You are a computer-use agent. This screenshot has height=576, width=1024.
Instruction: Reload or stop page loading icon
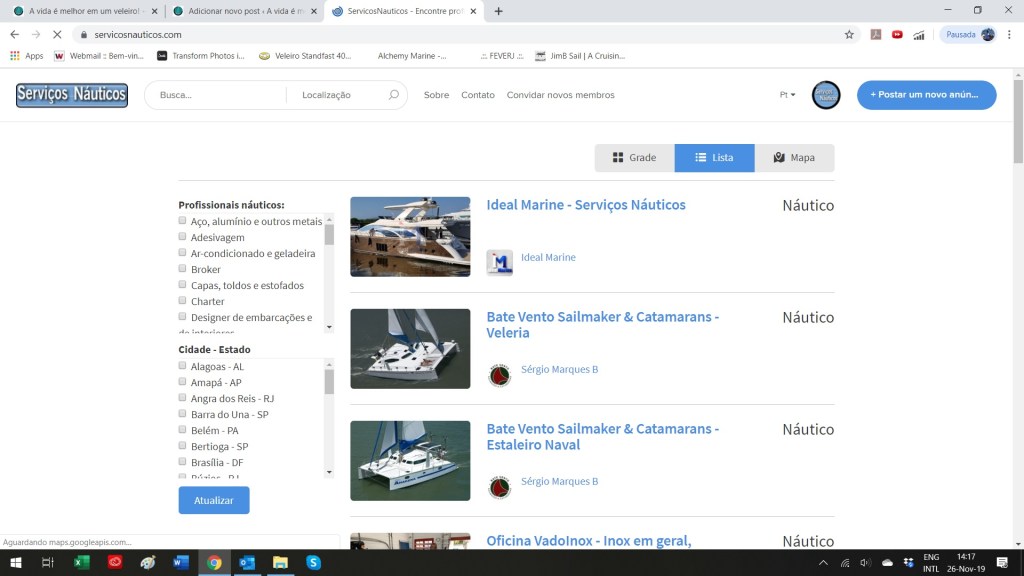(57, 34)
